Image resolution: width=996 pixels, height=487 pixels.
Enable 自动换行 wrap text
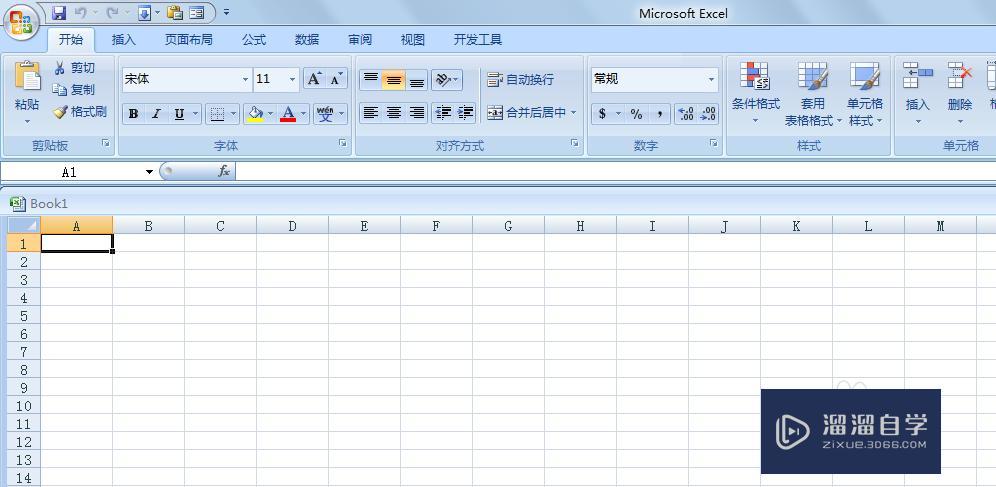[x=521, y=79]
